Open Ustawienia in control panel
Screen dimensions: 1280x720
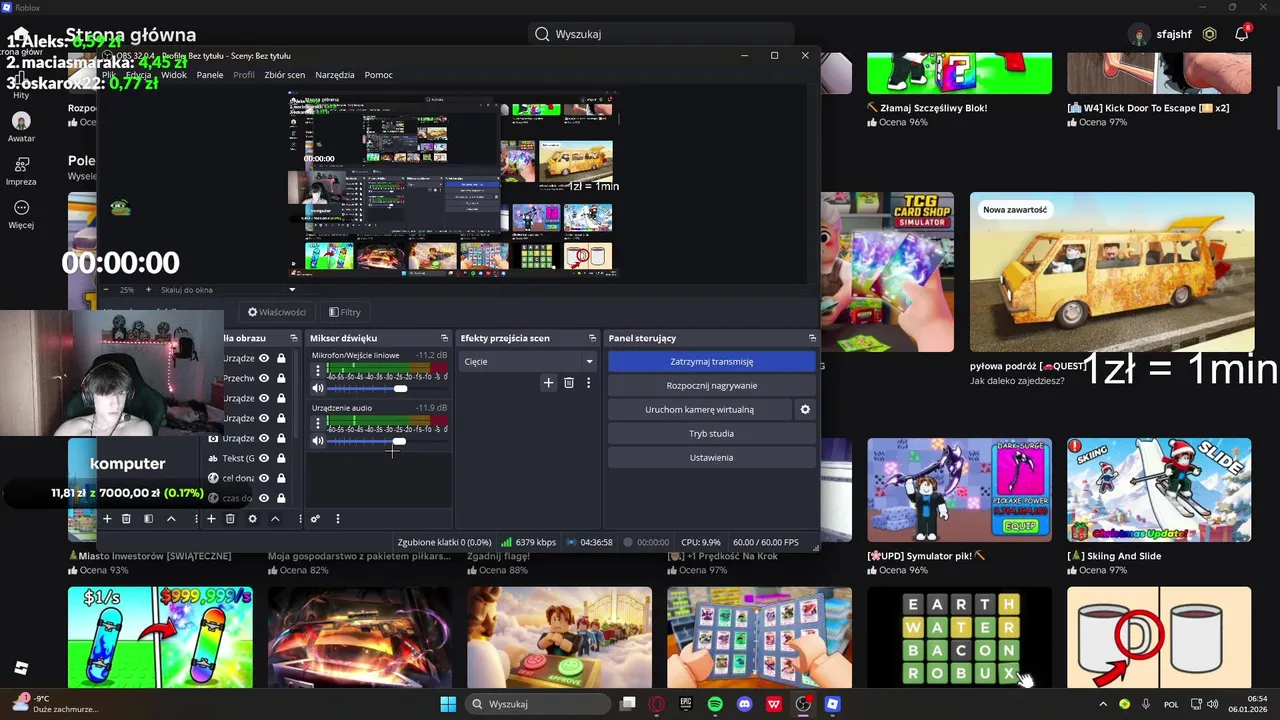point(712,457)
